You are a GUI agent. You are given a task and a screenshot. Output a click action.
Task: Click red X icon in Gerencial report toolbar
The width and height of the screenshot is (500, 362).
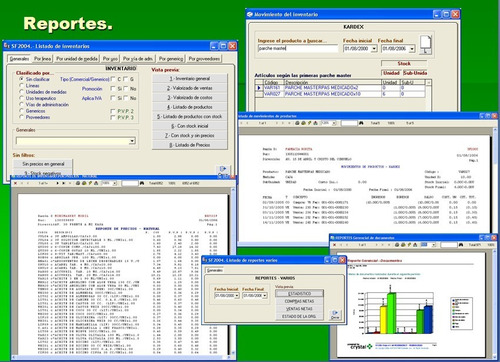(335, 245)
